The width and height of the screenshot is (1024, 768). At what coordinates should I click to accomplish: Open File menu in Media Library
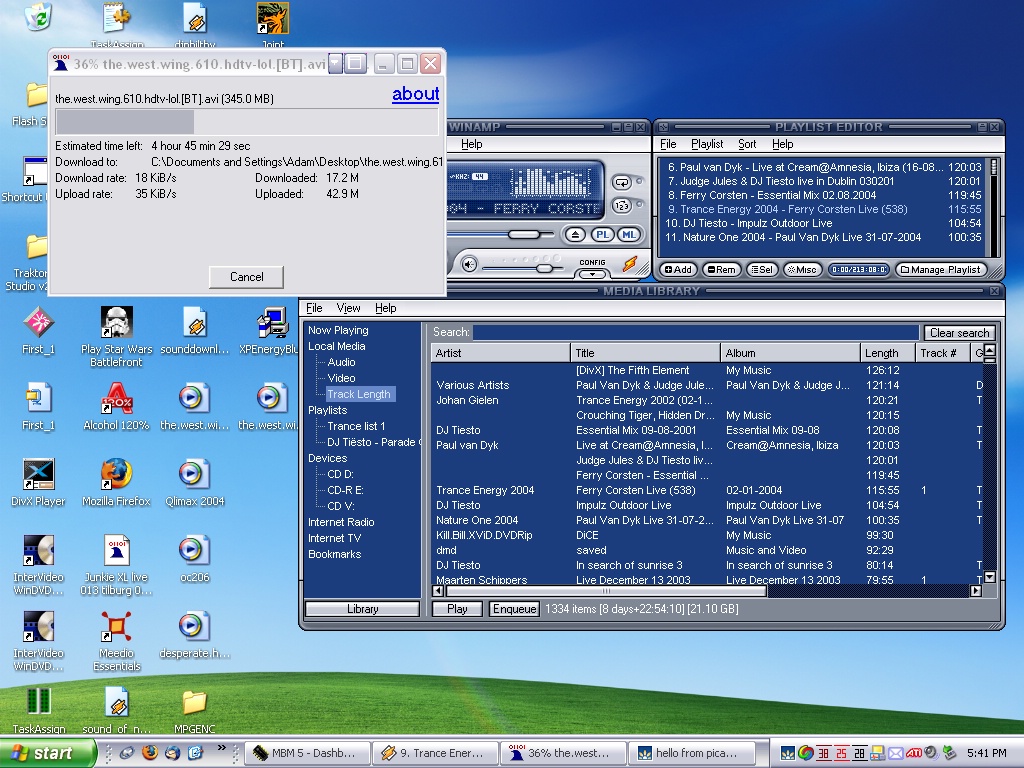[314, 308]
